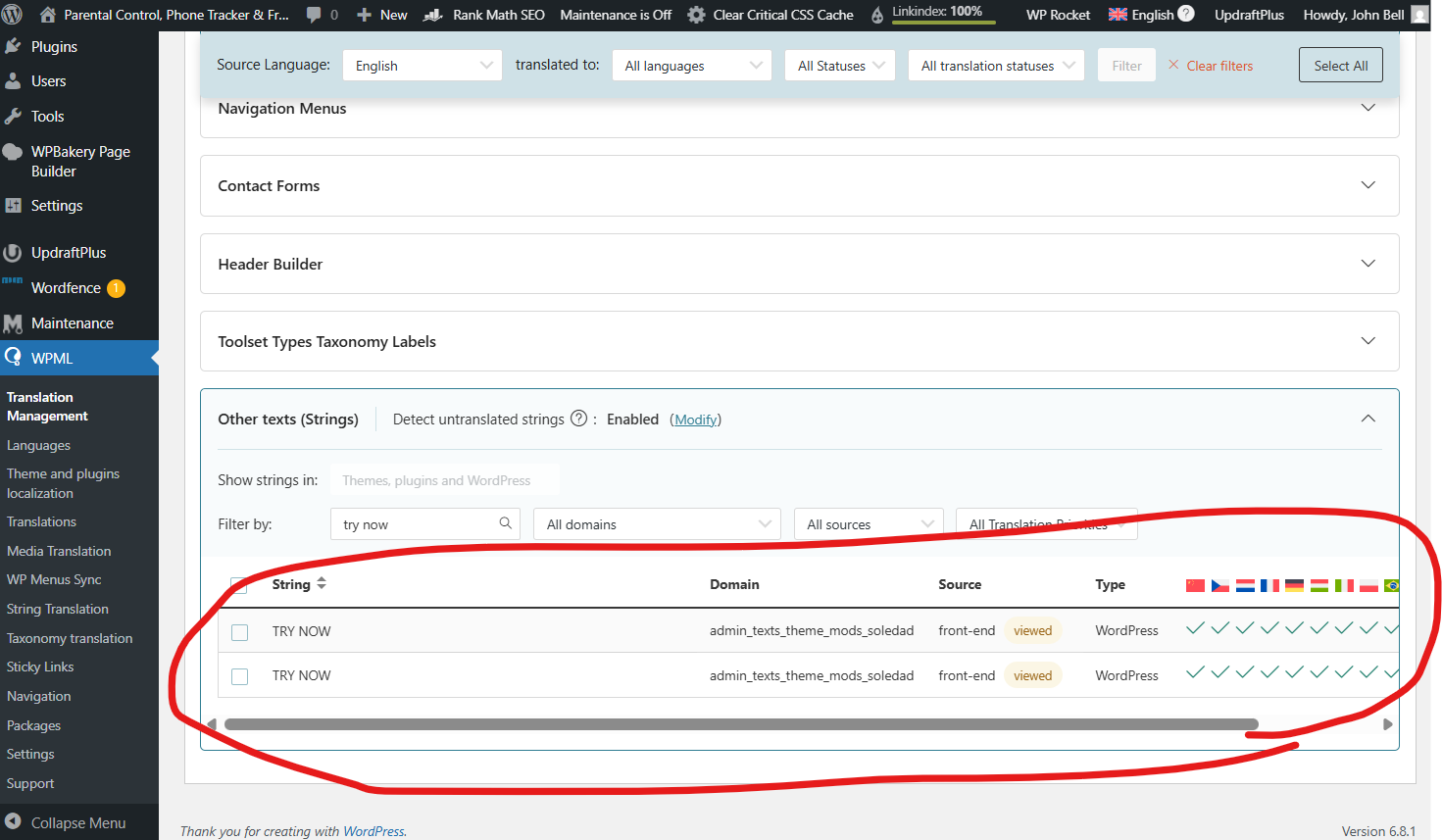The image size is (1442, 840).
Task: Click the String column sort arrows
Action: [322, 583]
